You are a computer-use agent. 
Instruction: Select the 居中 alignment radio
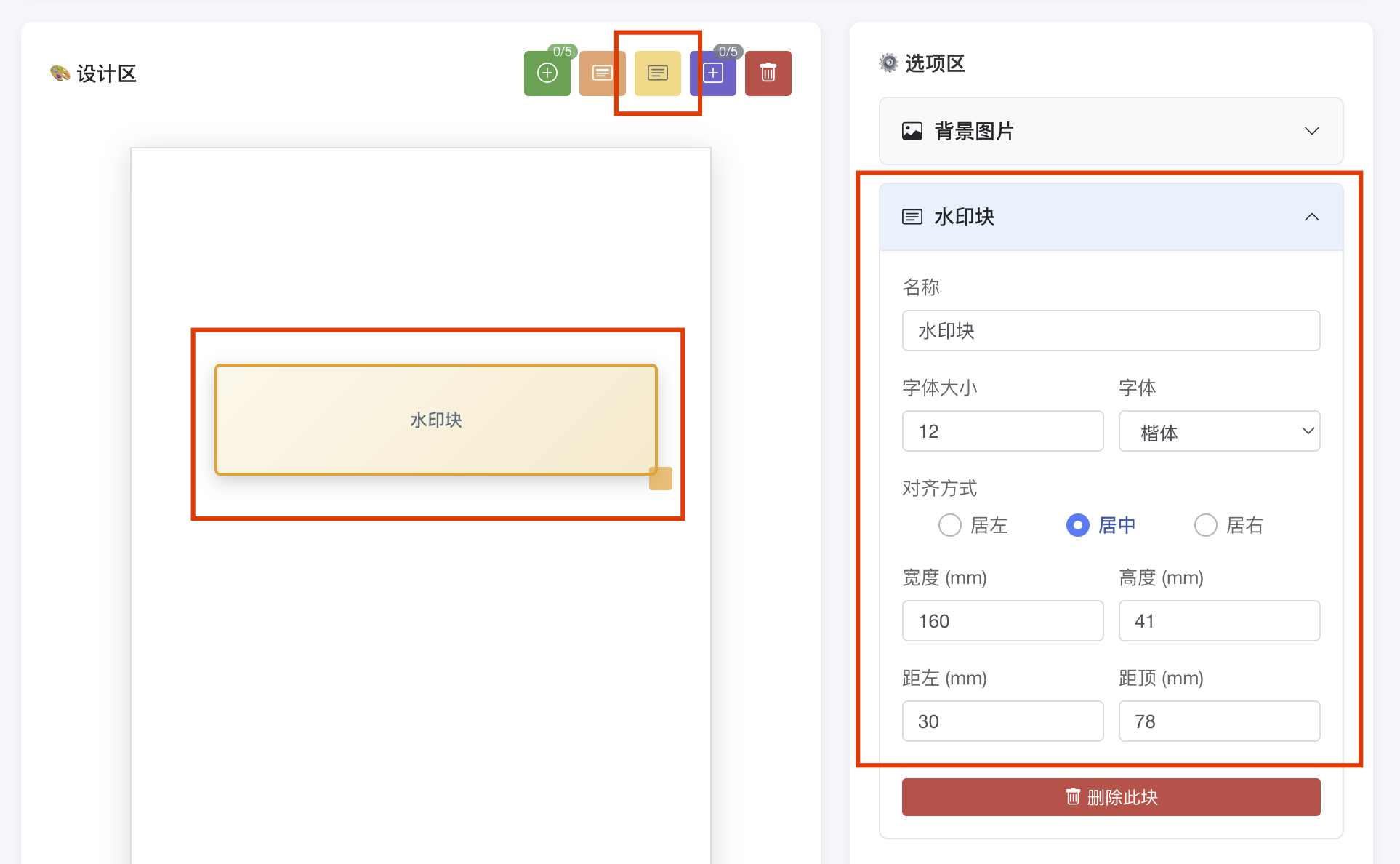tap(1077, 525)
